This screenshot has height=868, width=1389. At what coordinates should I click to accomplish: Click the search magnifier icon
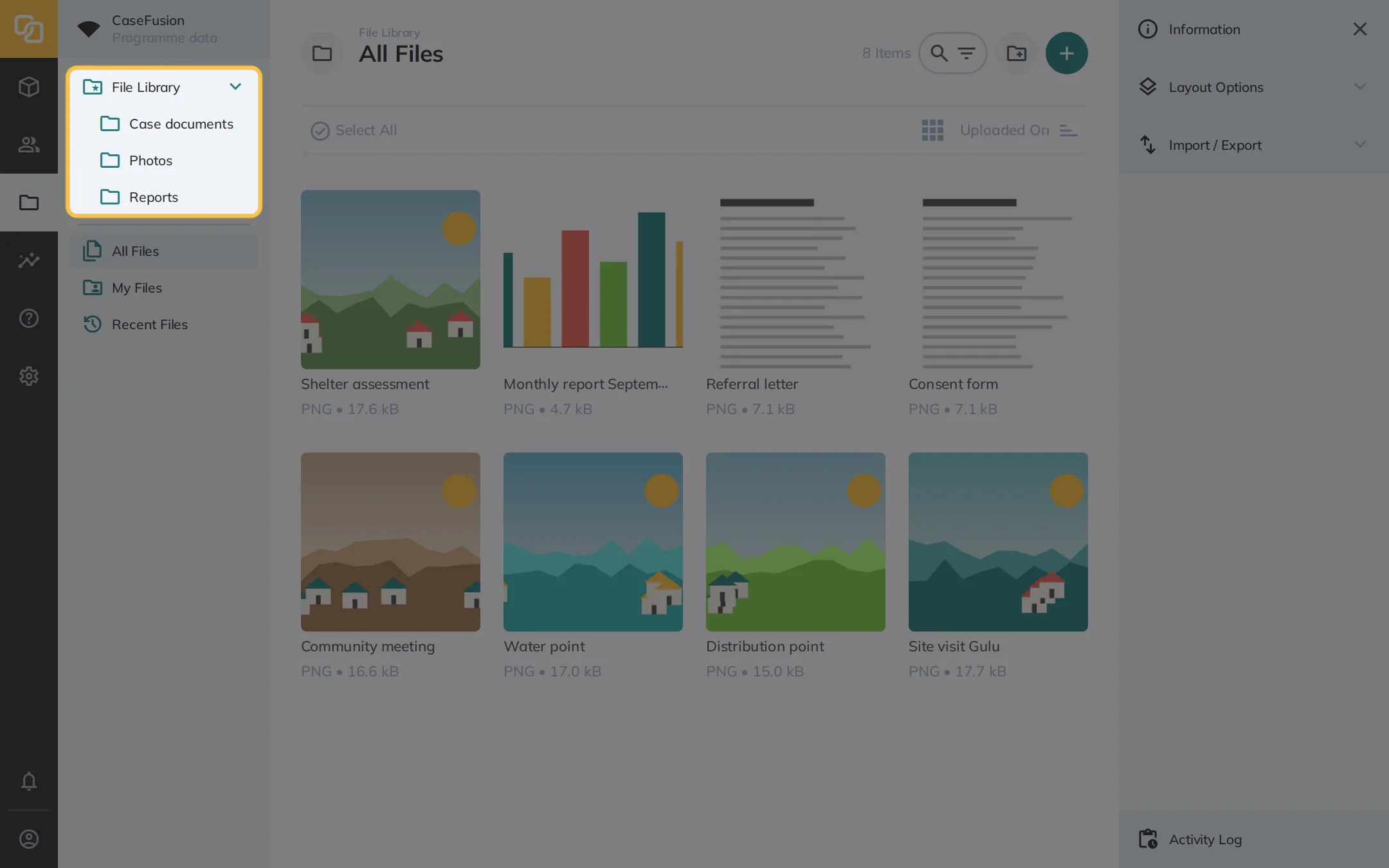point(939,53)
